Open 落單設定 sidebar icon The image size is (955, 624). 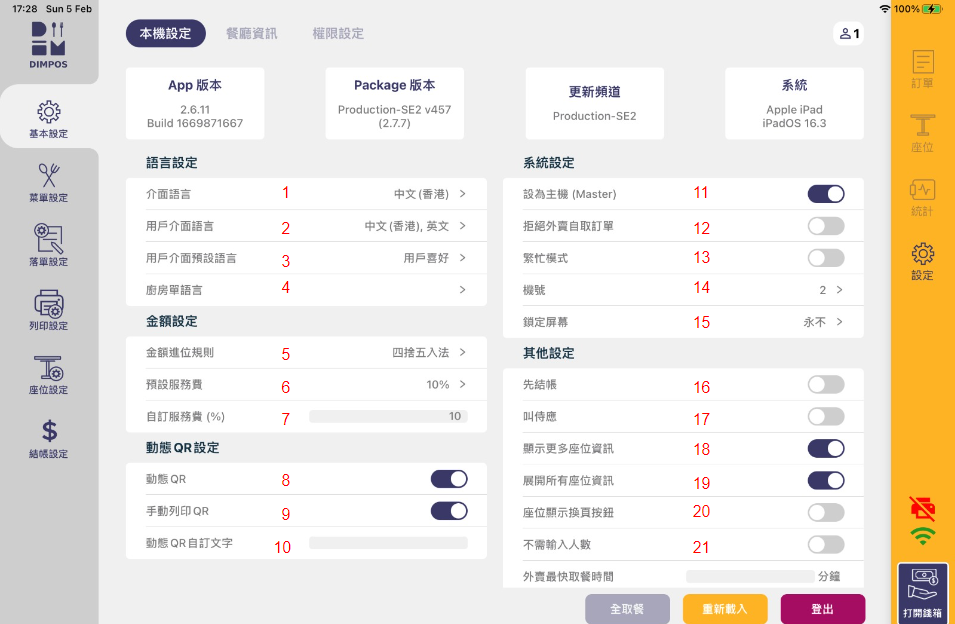(49, 246)
